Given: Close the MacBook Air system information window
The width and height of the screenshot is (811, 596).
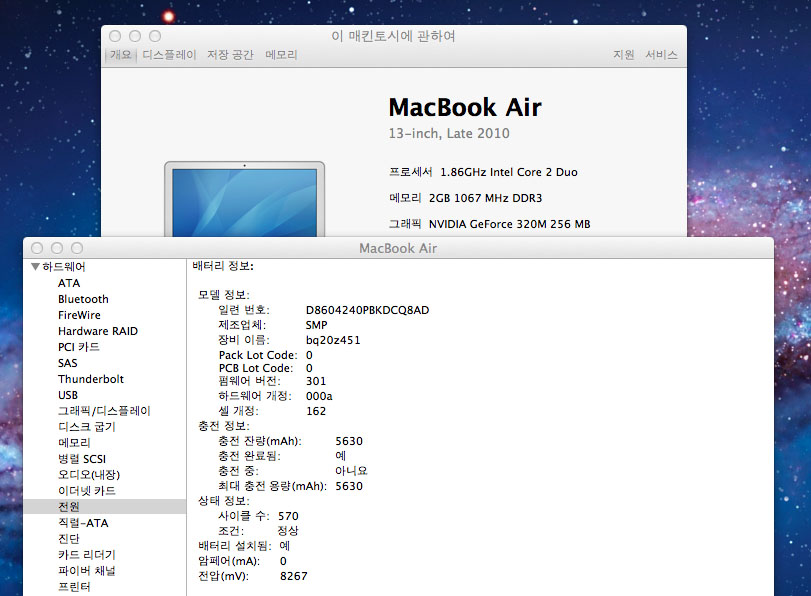Looking at the screenshot, I should tap(37, 248).
